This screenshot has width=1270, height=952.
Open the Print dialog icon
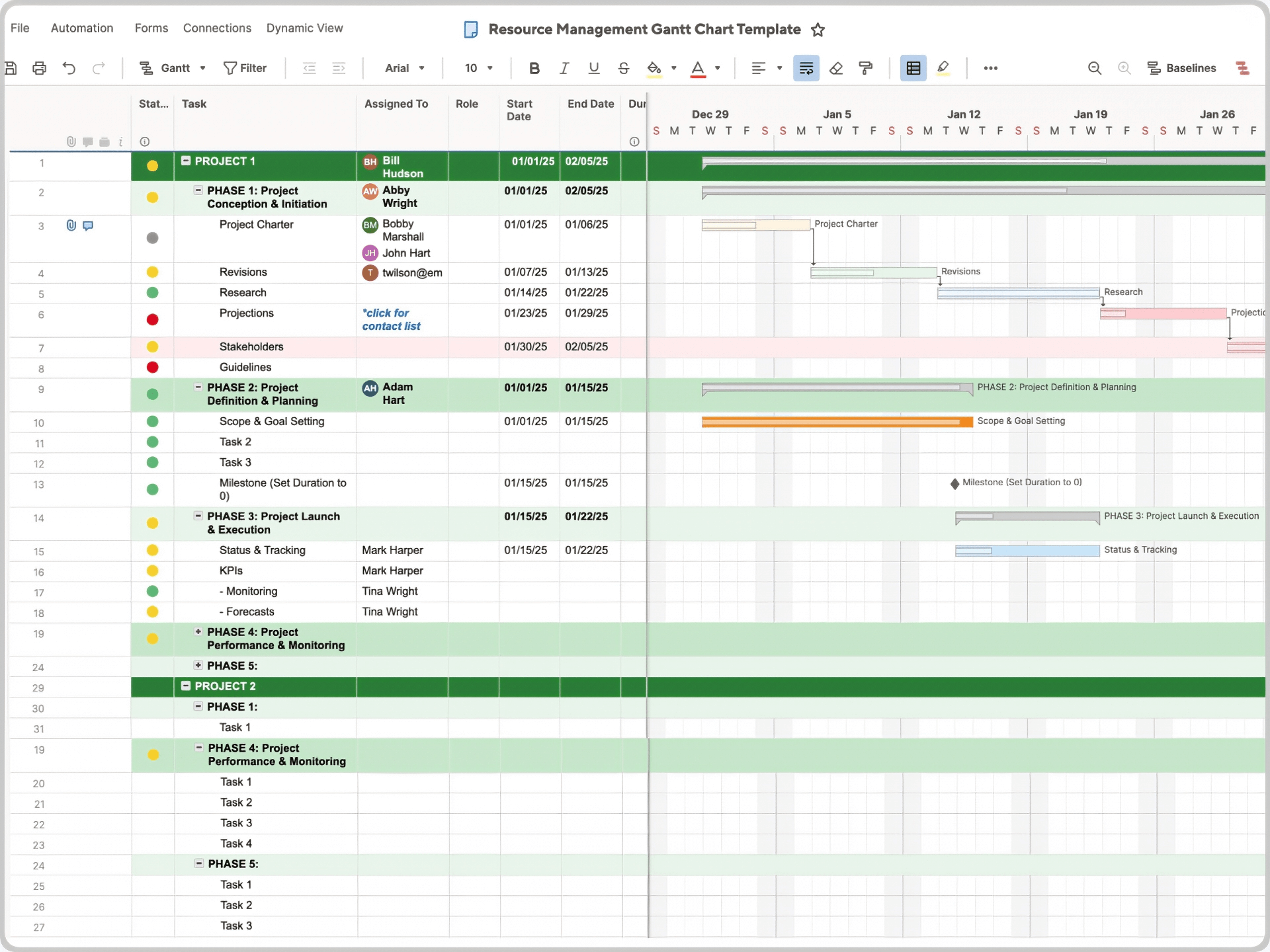pyautogui.click(x=39, y=68)
